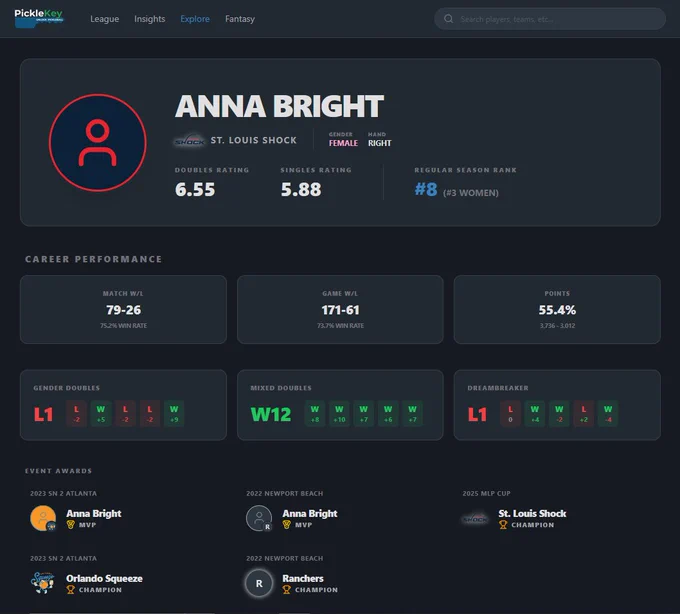Click the Orlando Squeeze team logo
Viewport: 680px width, 614px height.
[43, 583]
